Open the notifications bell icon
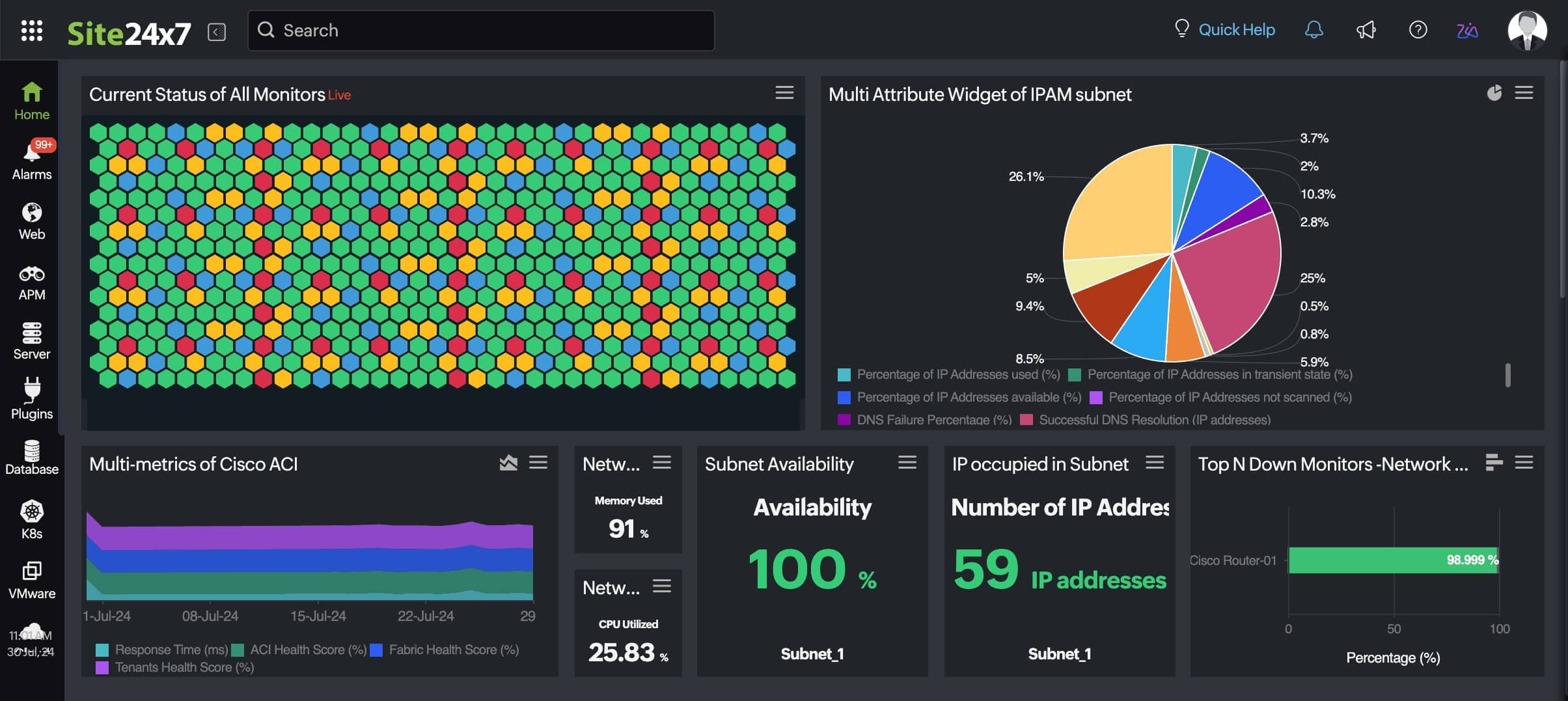 point(1314,30)
